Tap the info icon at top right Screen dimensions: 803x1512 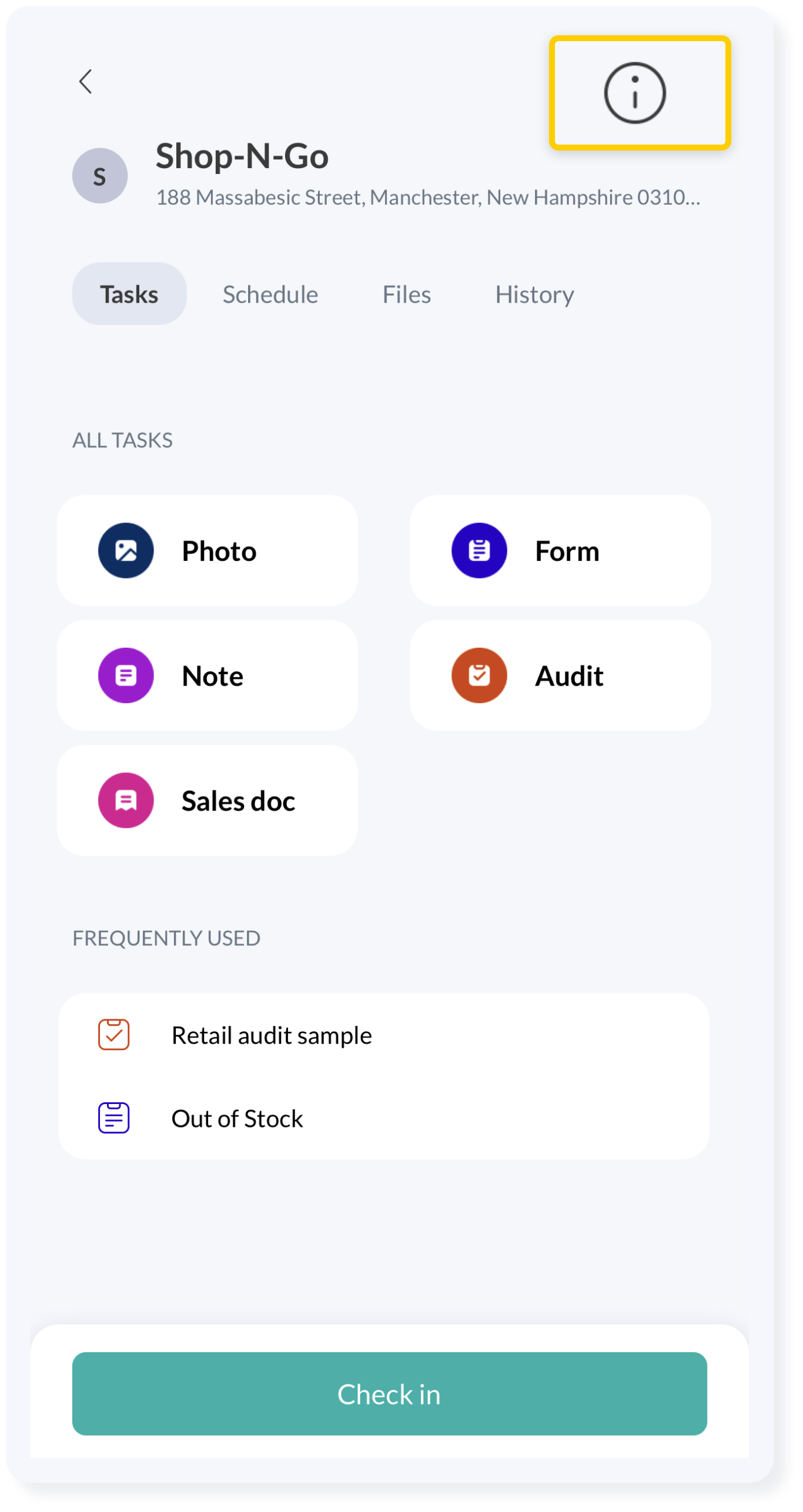(635, 93)
